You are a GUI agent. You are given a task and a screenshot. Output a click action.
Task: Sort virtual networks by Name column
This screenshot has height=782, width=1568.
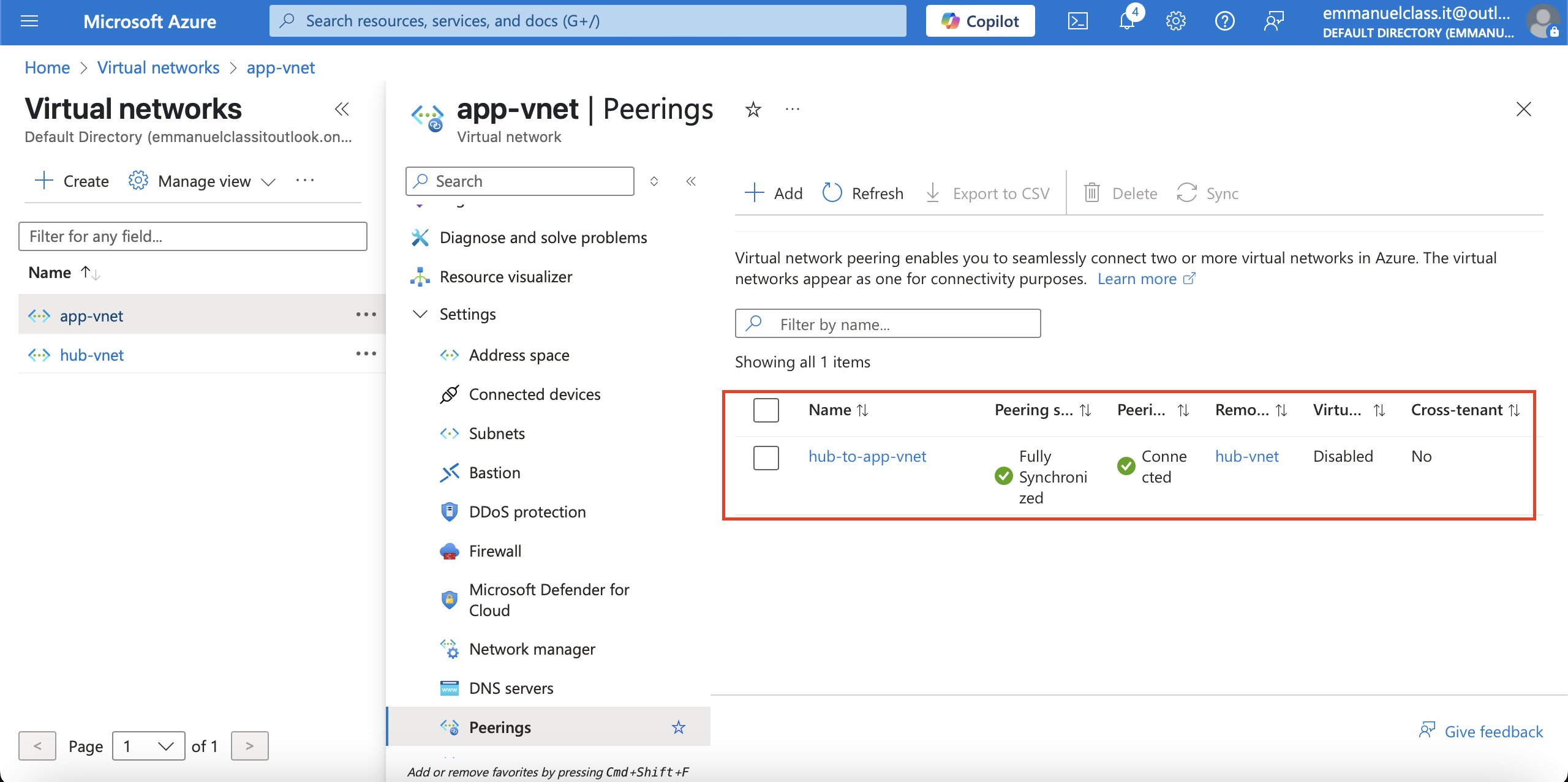pyautogui.click(x=64, y=273)
